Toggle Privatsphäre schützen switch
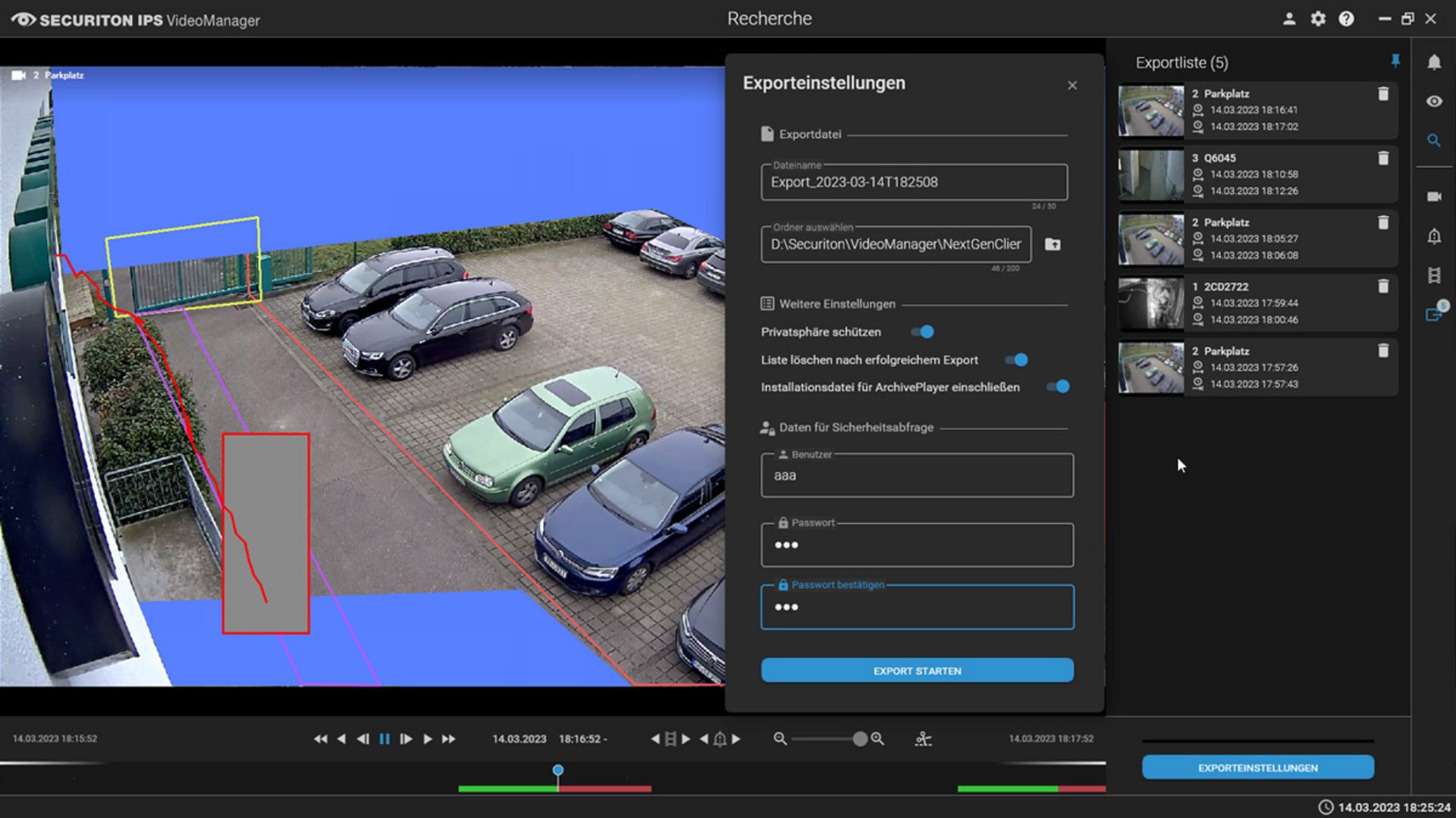 point(923,331)
